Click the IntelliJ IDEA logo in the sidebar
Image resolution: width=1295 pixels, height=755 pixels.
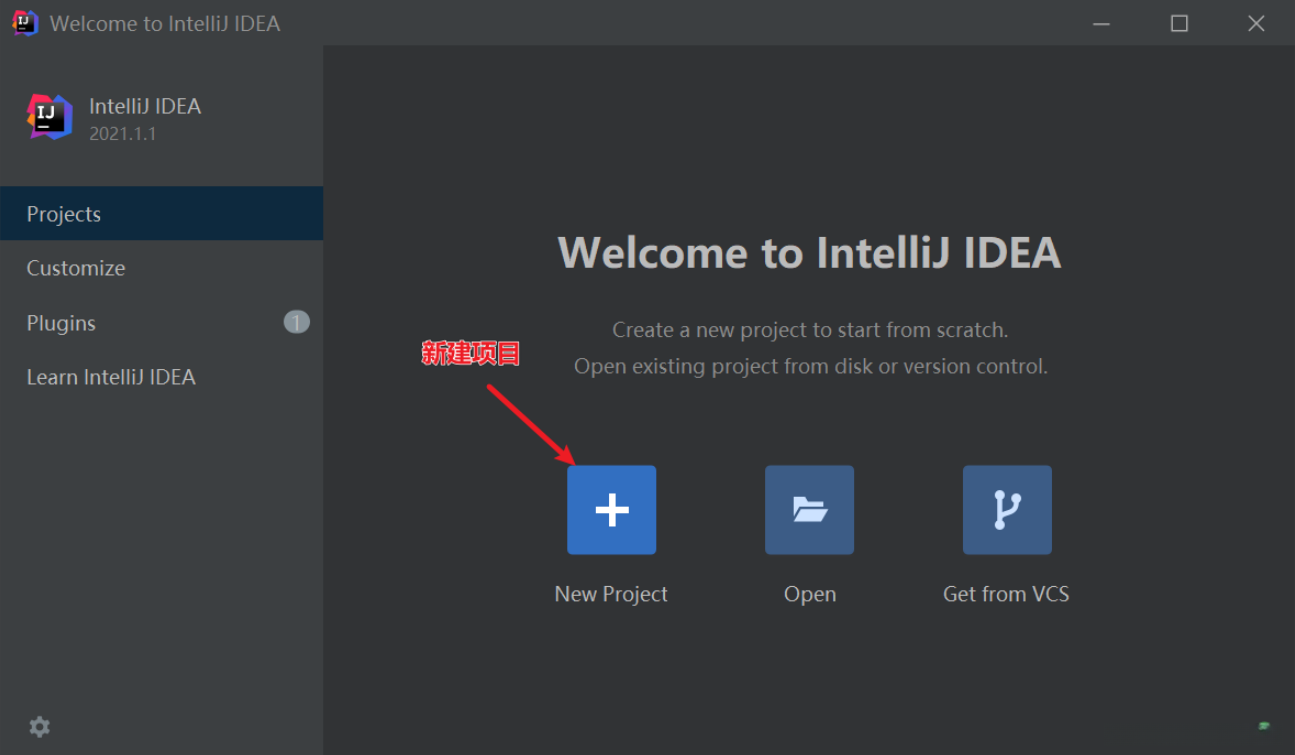click(49, 117)
